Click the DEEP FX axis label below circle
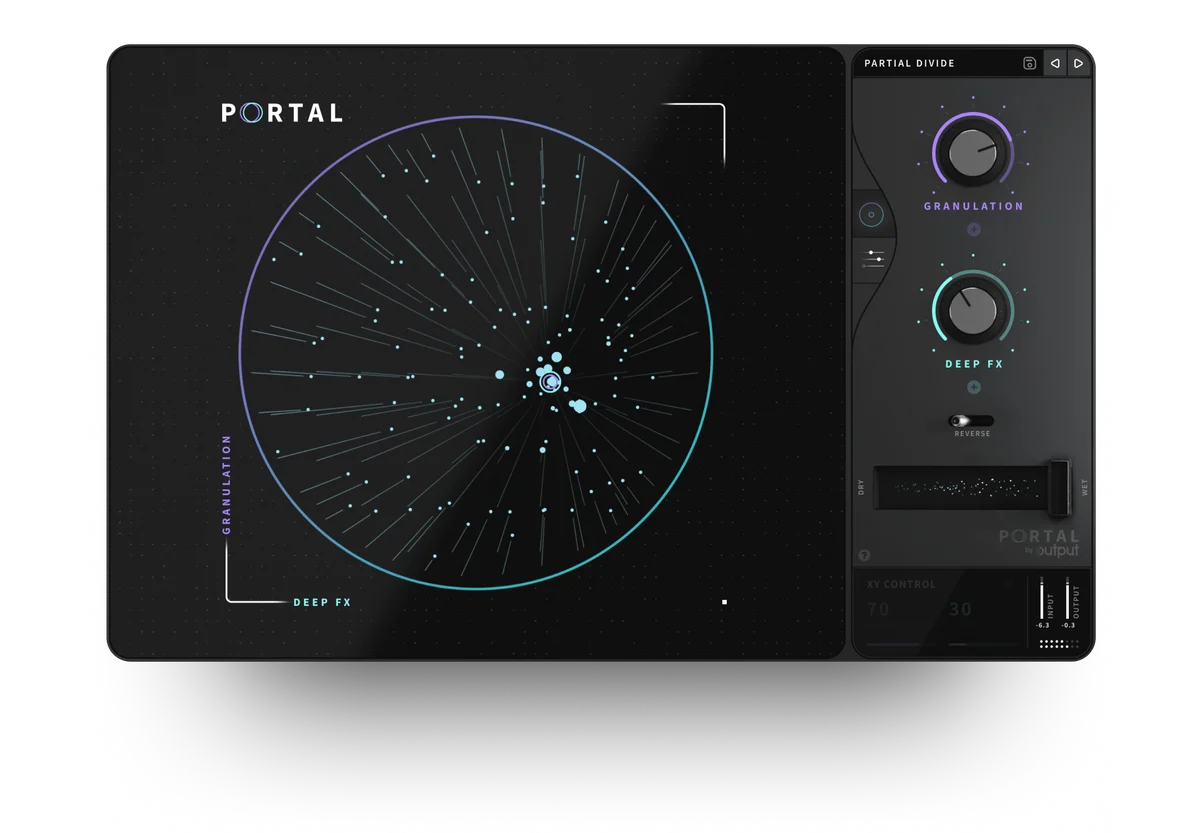 pyautogui.click(x=322, y=603)
